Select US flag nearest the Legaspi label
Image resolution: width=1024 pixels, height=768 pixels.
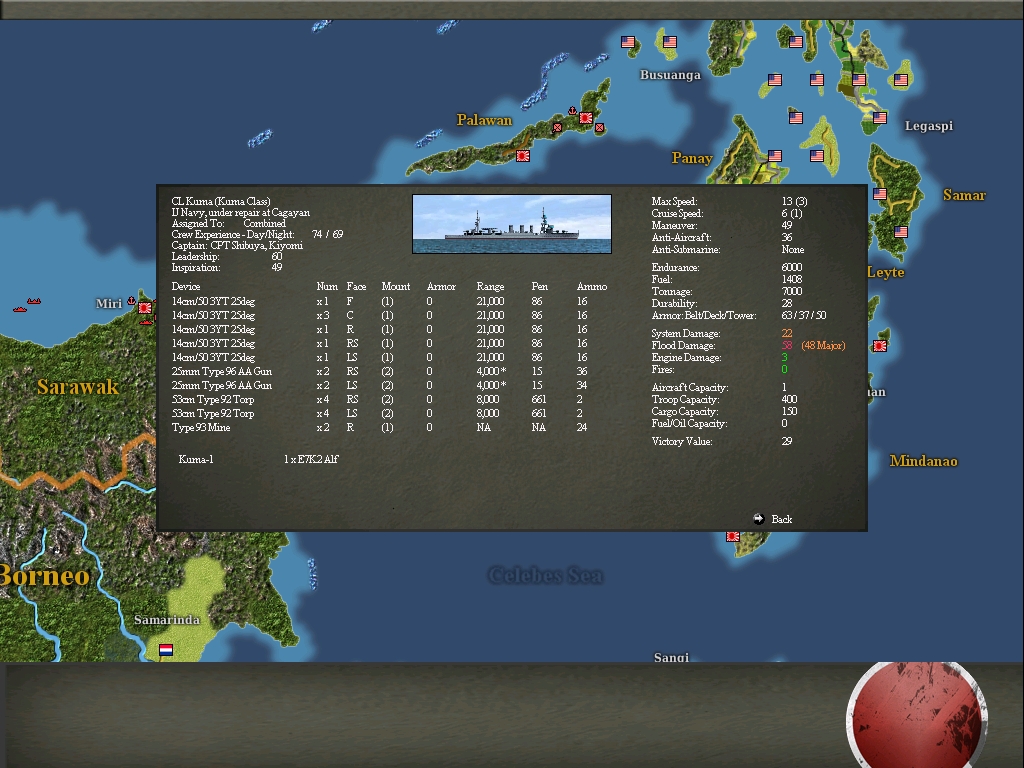[x=880, y=118]
